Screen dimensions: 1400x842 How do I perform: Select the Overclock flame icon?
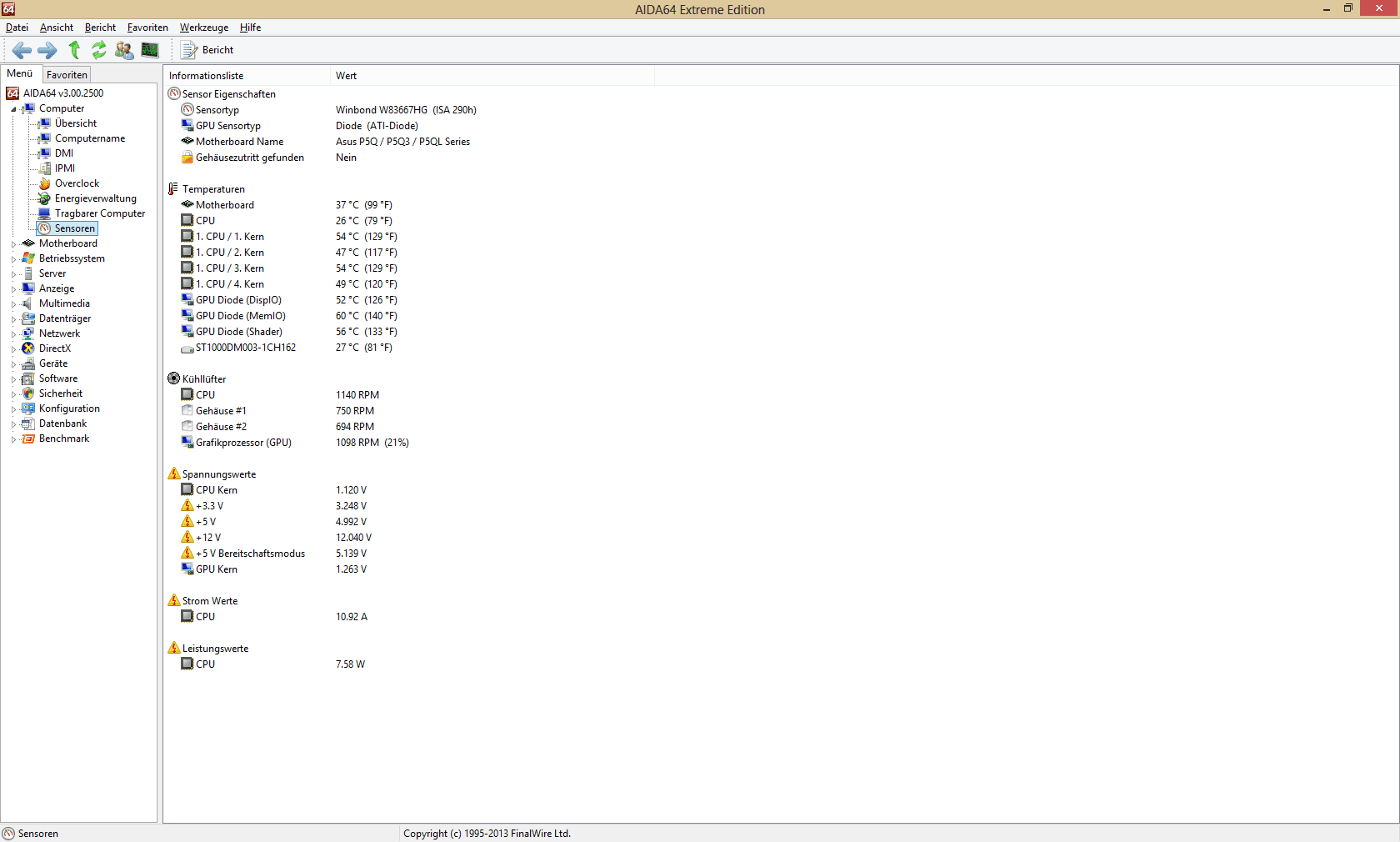point(45,183)
